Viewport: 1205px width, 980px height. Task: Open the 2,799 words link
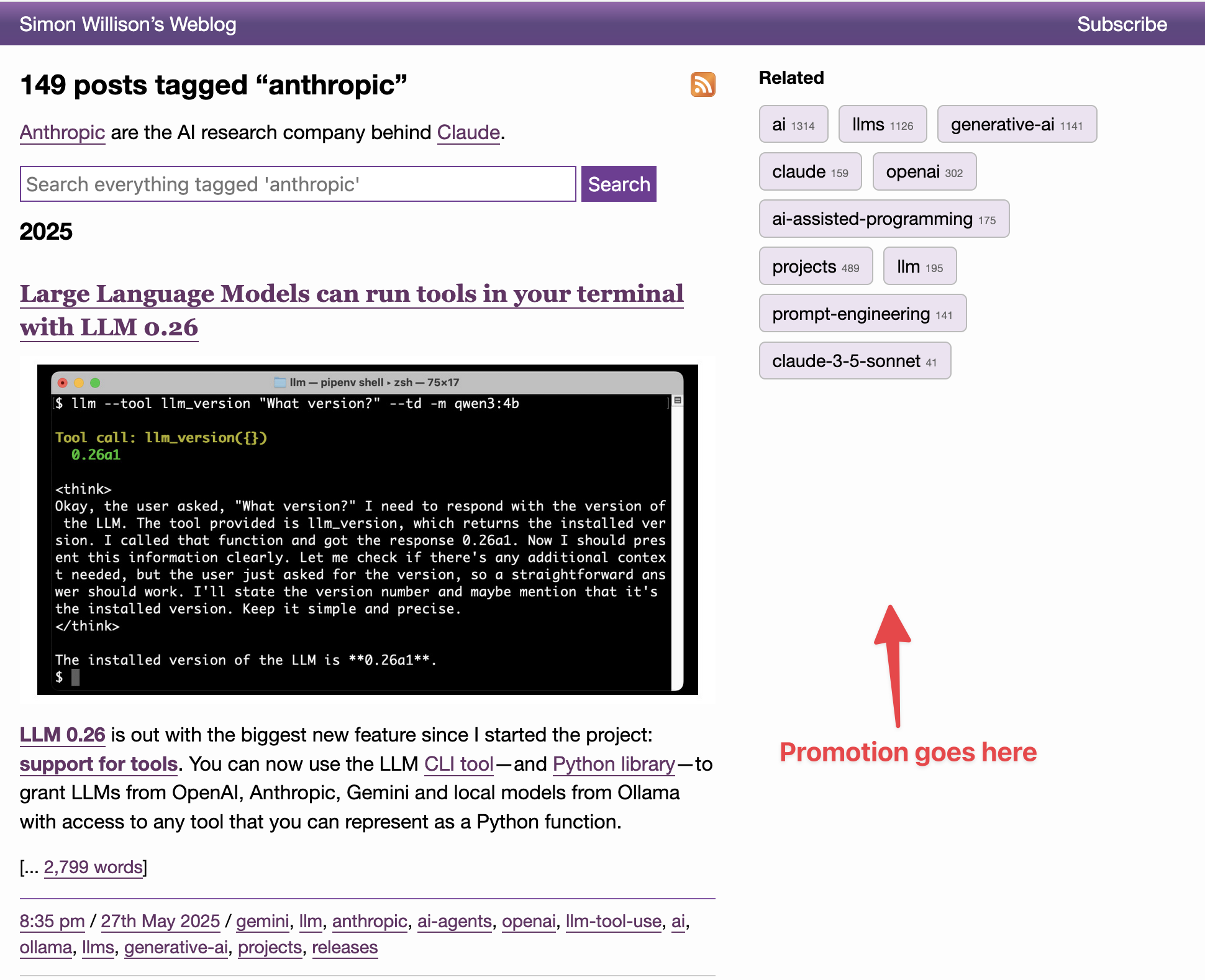(x=93, y=867)
